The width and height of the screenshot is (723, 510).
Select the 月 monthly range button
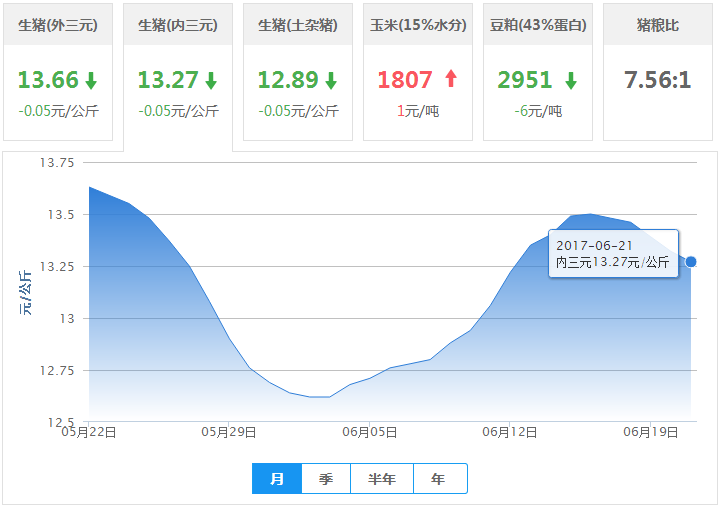(x=277, y=479)
